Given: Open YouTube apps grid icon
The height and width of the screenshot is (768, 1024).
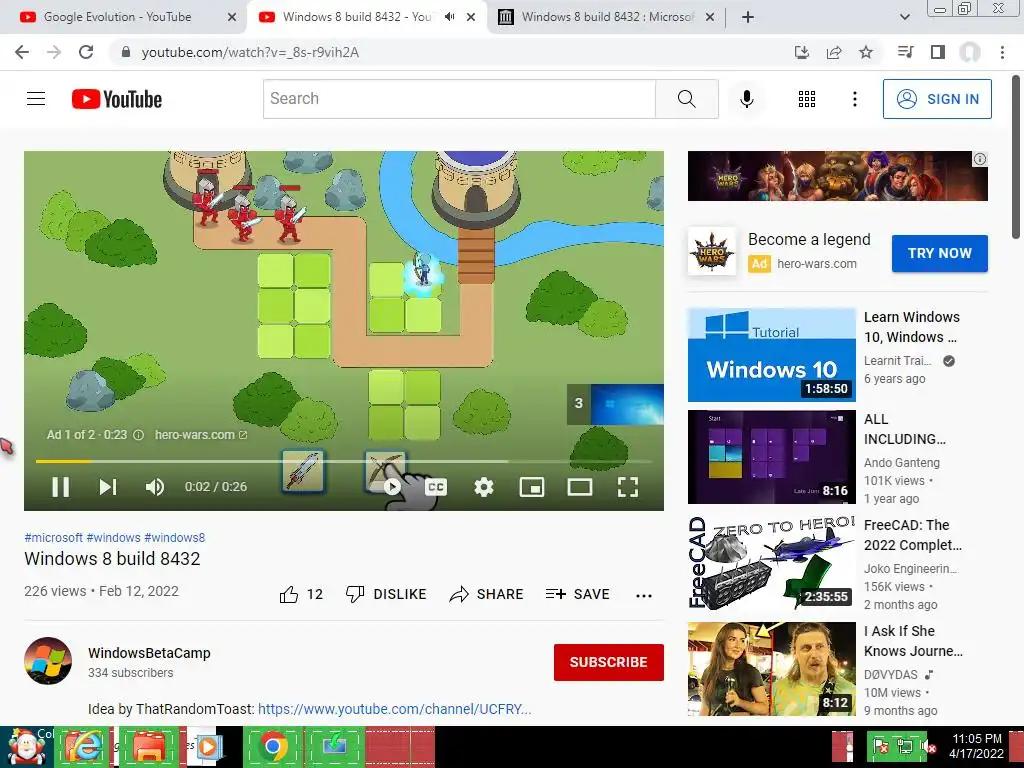Looking at the screenshot, I should point(807,99).
